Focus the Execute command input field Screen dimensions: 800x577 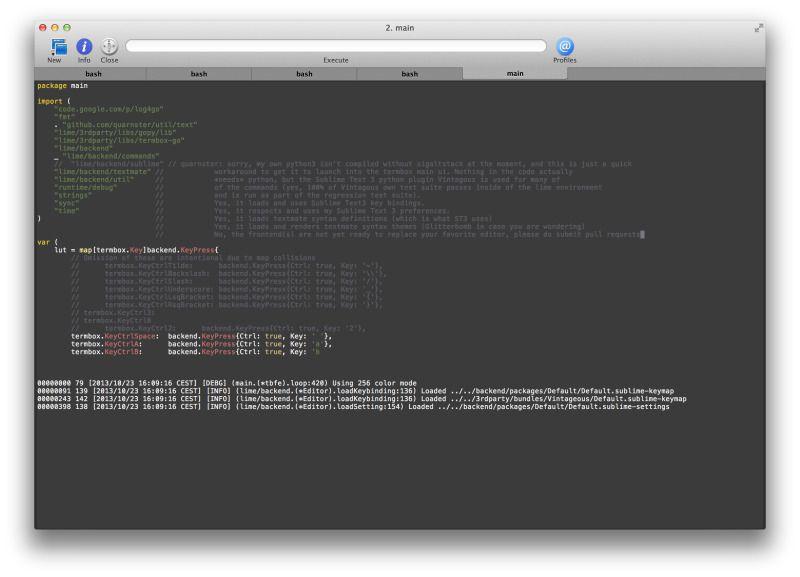336,46
